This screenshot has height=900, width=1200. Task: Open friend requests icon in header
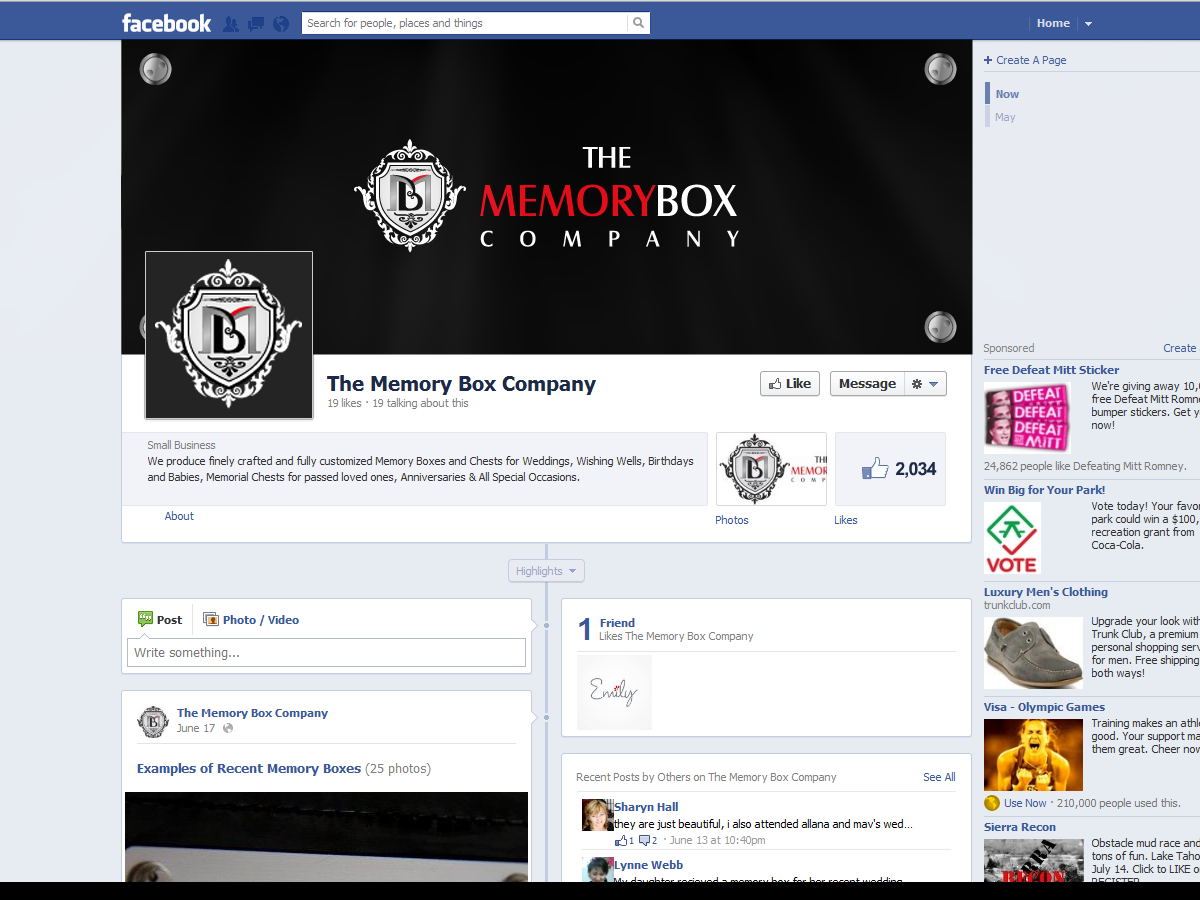[x=231, y=23]
